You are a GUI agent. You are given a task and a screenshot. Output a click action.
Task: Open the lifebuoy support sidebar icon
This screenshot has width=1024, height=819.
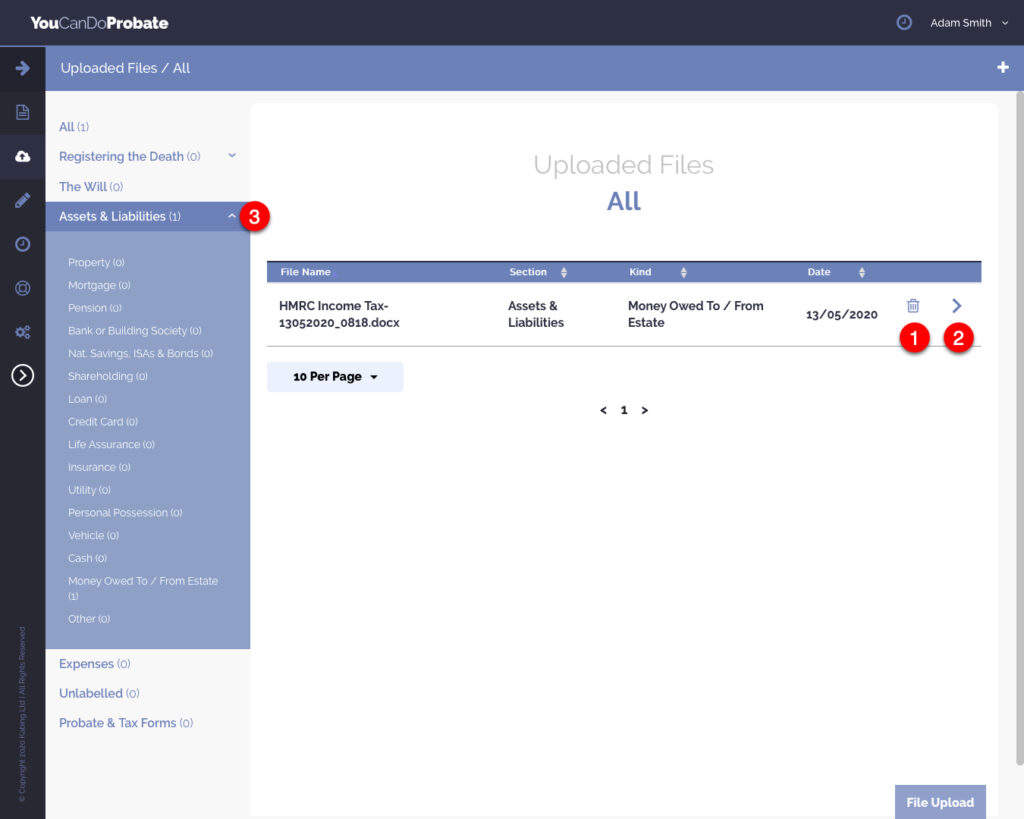[22, 288]
